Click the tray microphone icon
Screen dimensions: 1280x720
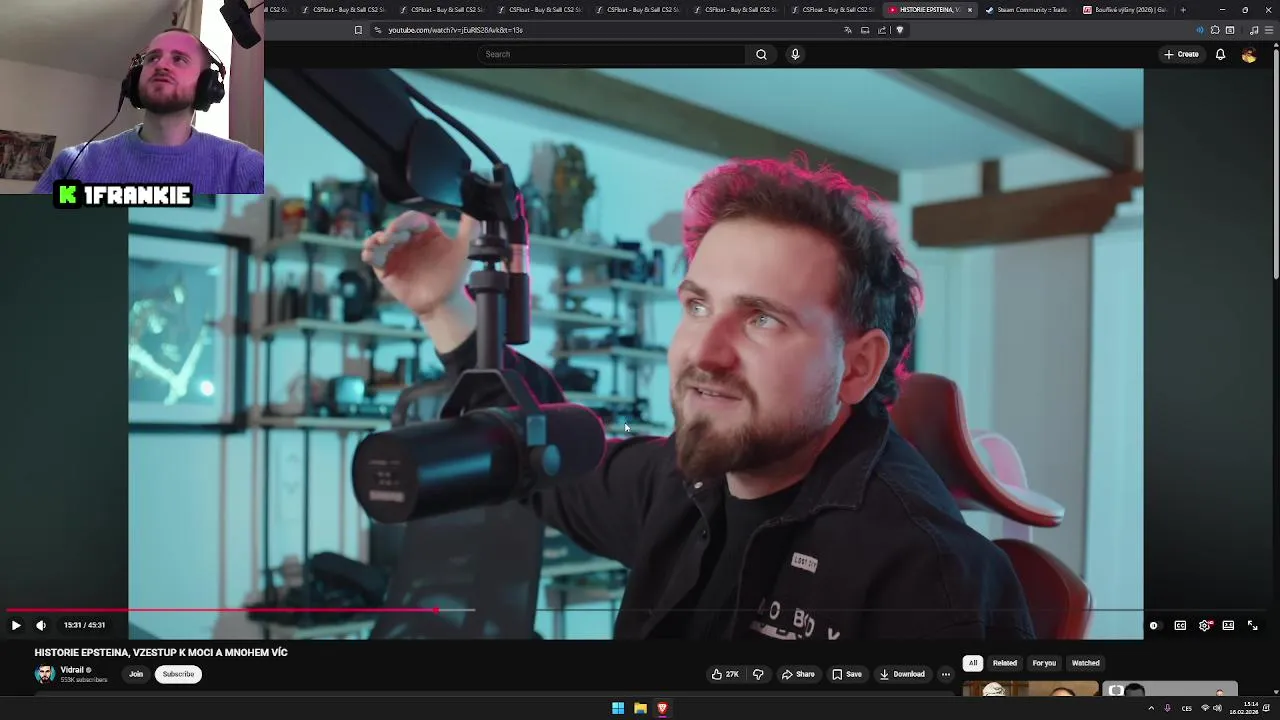pos(1167,708)
